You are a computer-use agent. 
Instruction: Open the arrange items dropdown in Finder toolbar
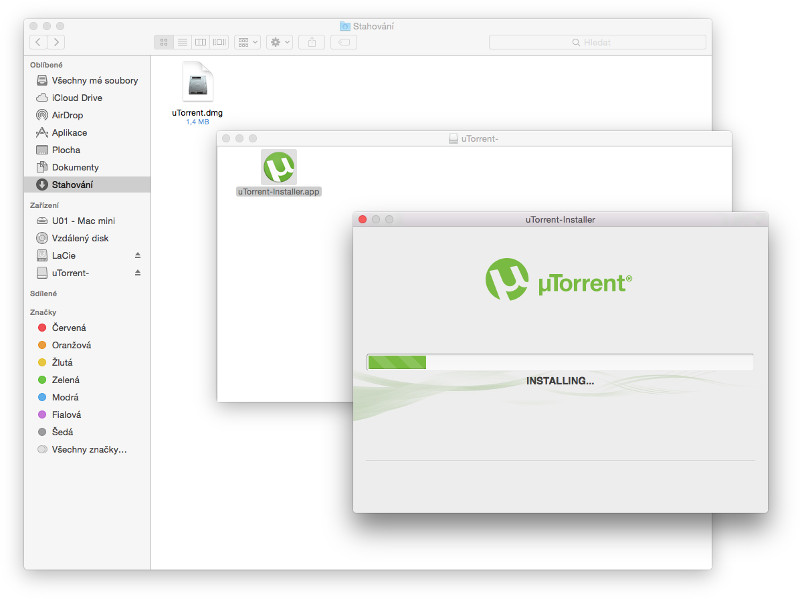pyautogui.click(x=248, y=42)
